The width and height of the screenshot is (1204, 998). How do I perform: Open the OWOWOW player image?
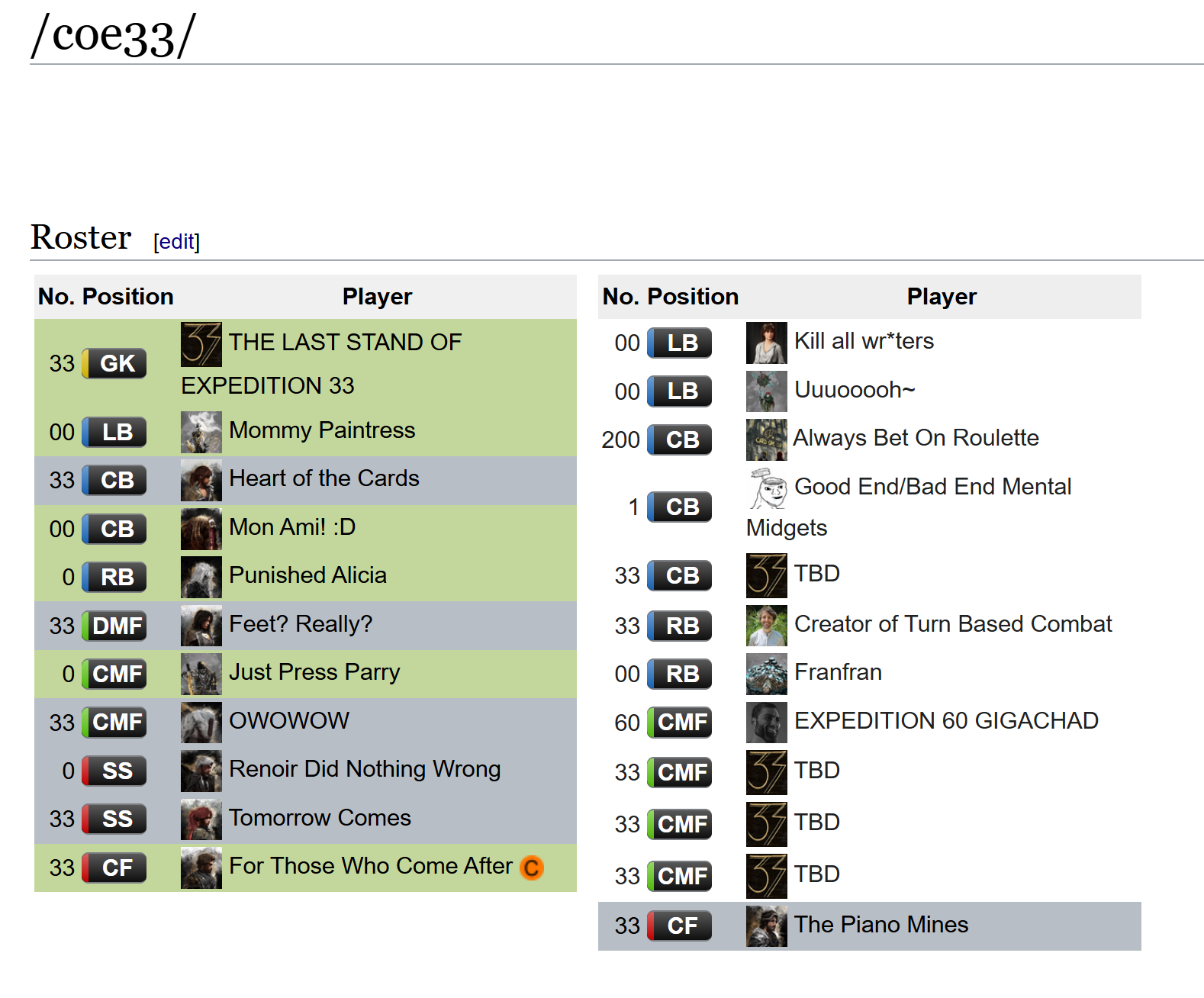tap(201, 723)
